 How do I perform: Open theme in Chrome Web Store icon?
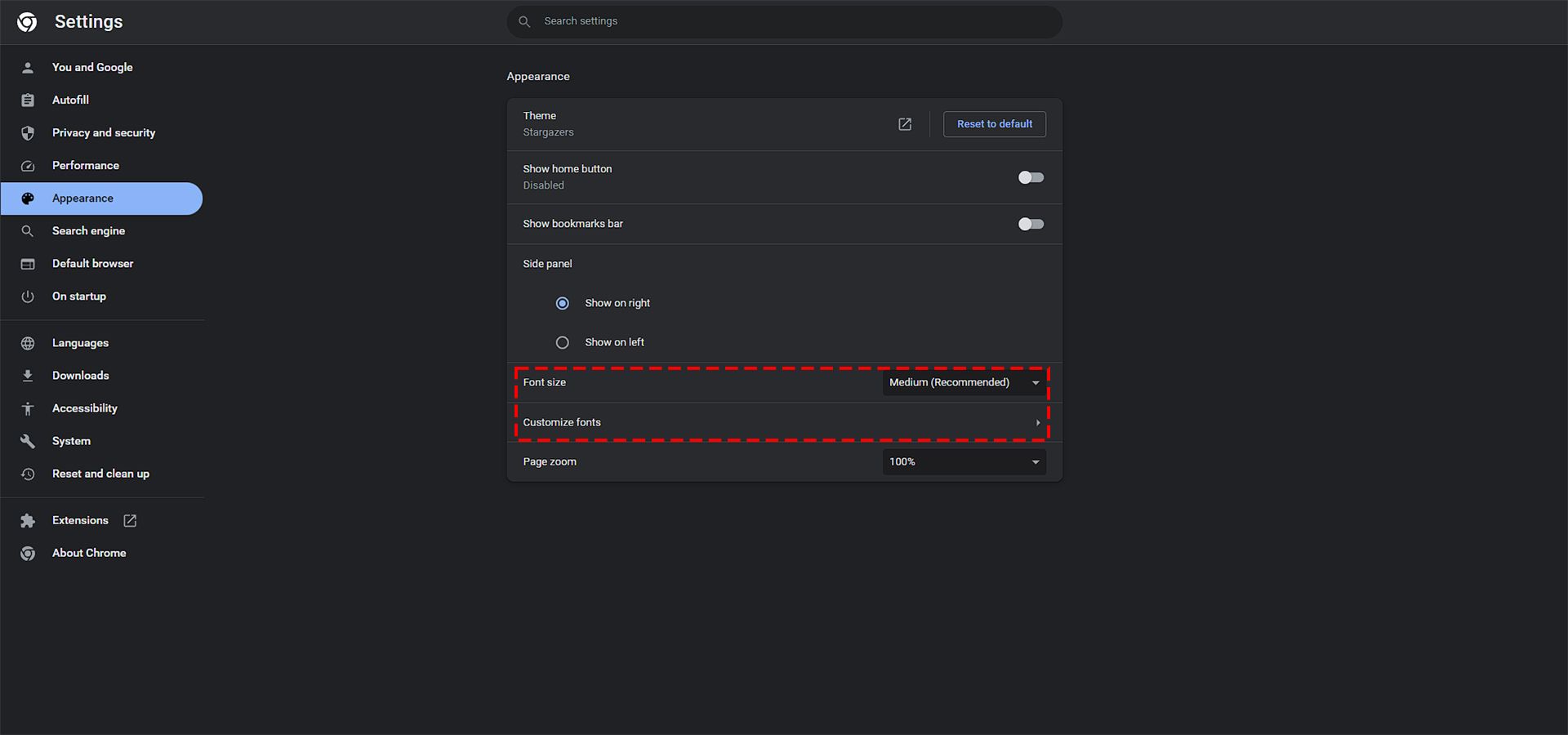pyautogui.click(x=905, y=124)
